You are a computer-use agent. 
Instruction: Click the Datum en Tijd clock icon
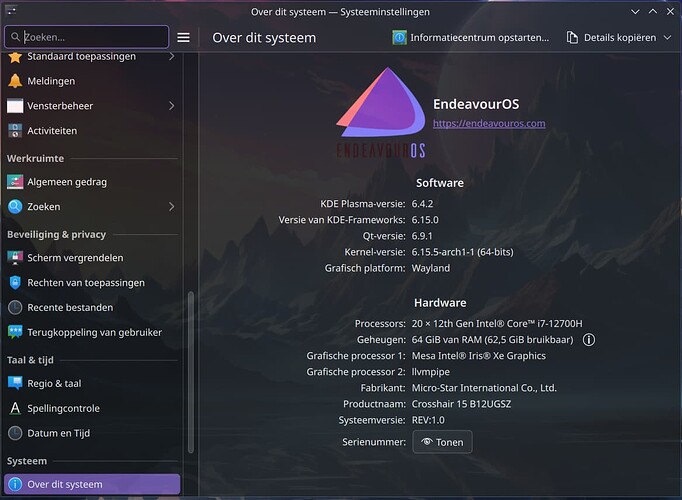(15, 433)
